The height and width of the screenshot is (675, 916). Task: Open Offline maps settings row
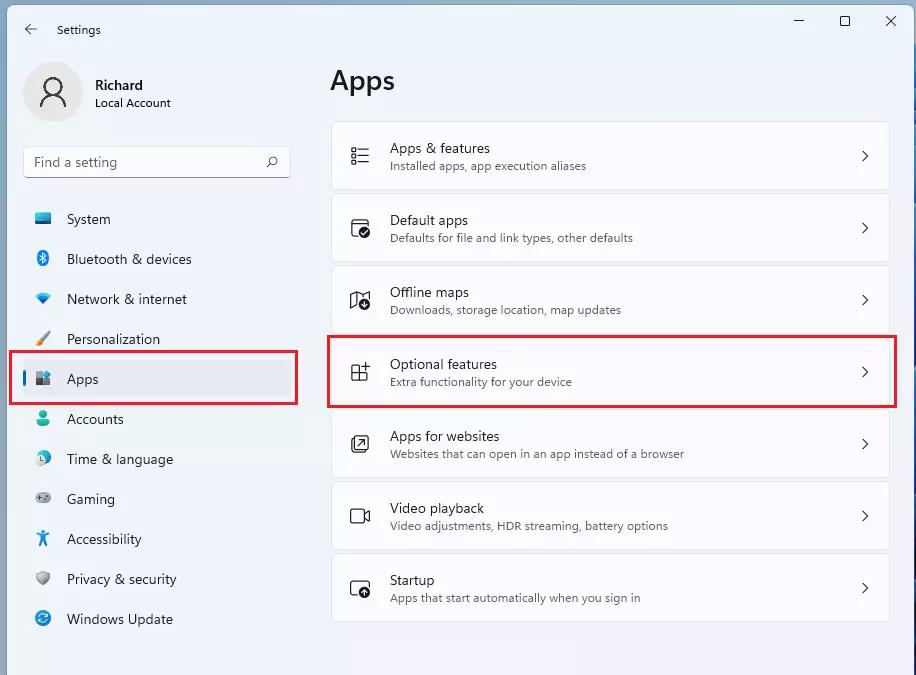pyautogui.click(x=610, y=300)
